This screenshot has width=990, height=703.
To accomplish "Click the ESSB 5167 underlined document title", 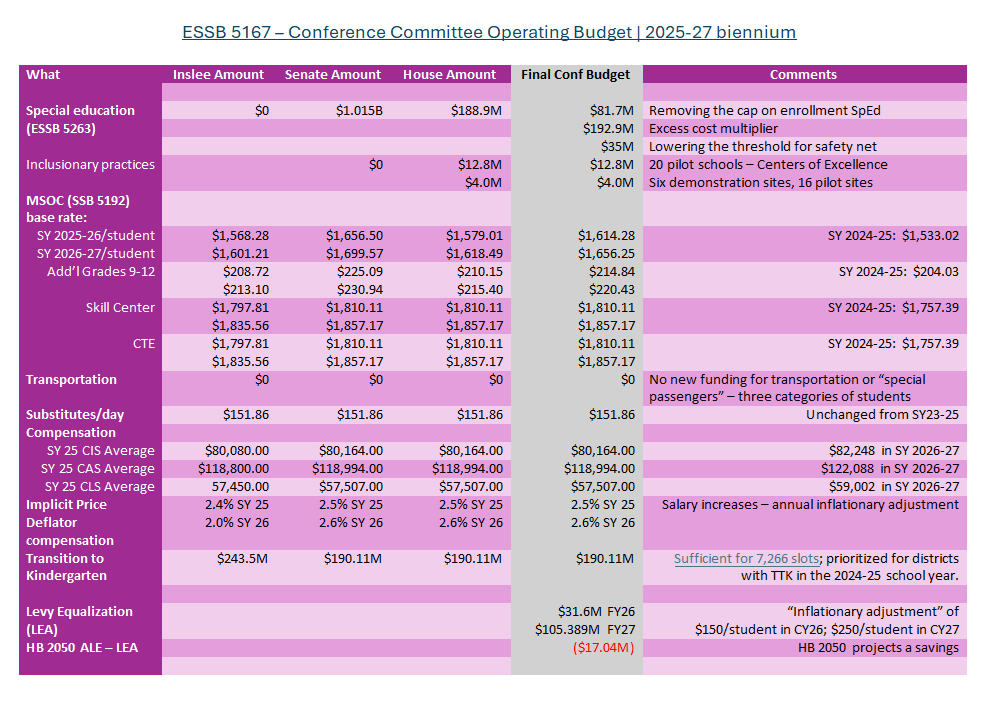I will coord(489,32).
